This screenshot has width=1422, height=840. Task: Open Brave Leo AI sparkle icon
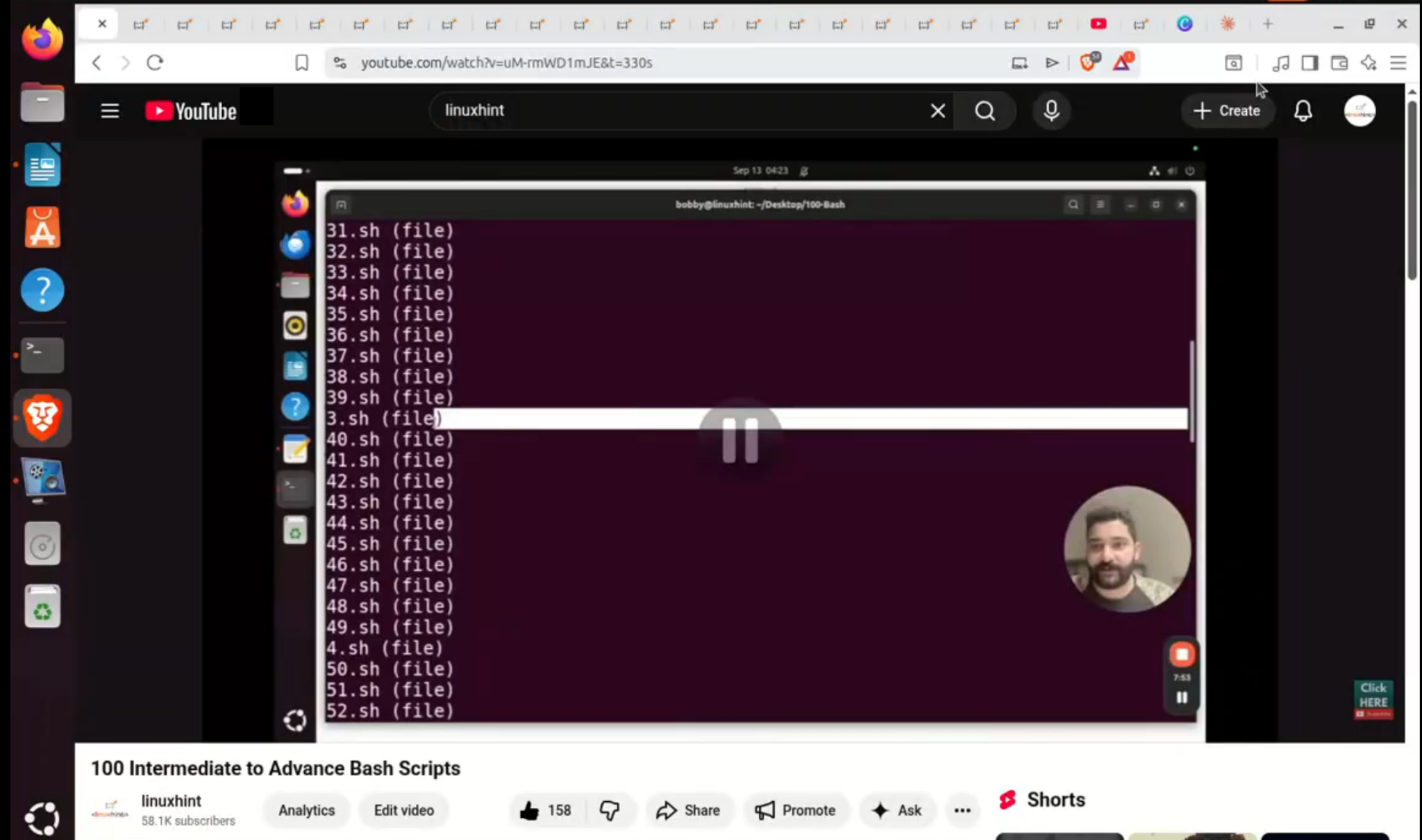[1369, 62]
